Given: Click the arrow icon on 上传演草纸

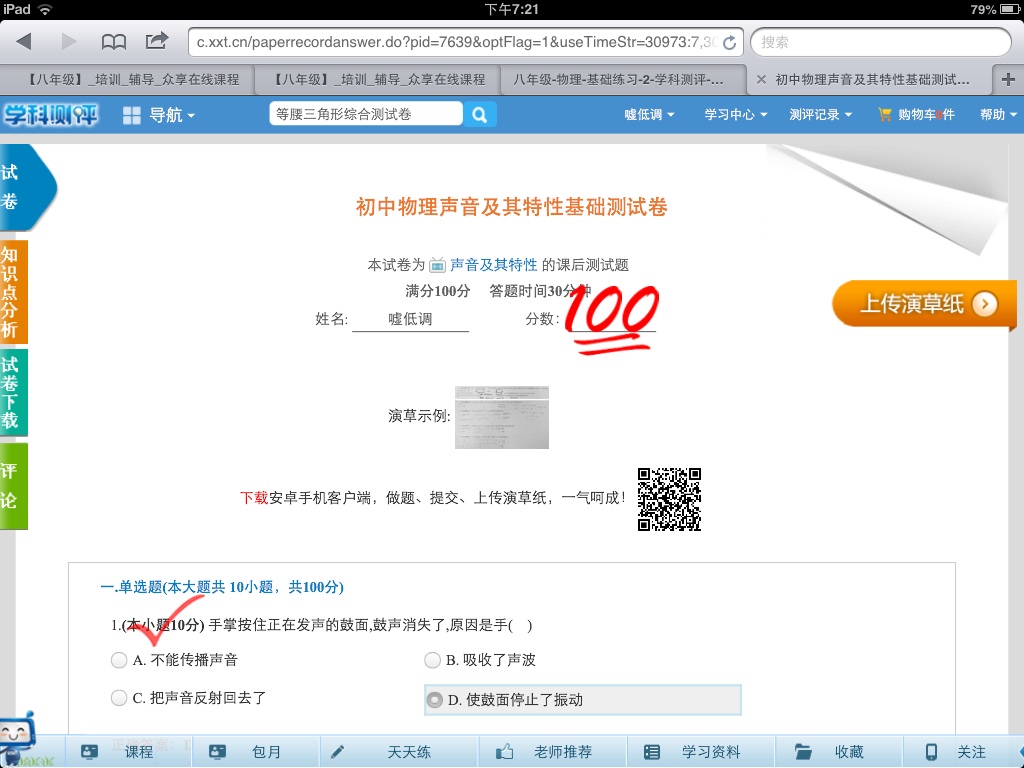Looking at the screenshot, I should [x=984, y=304].
